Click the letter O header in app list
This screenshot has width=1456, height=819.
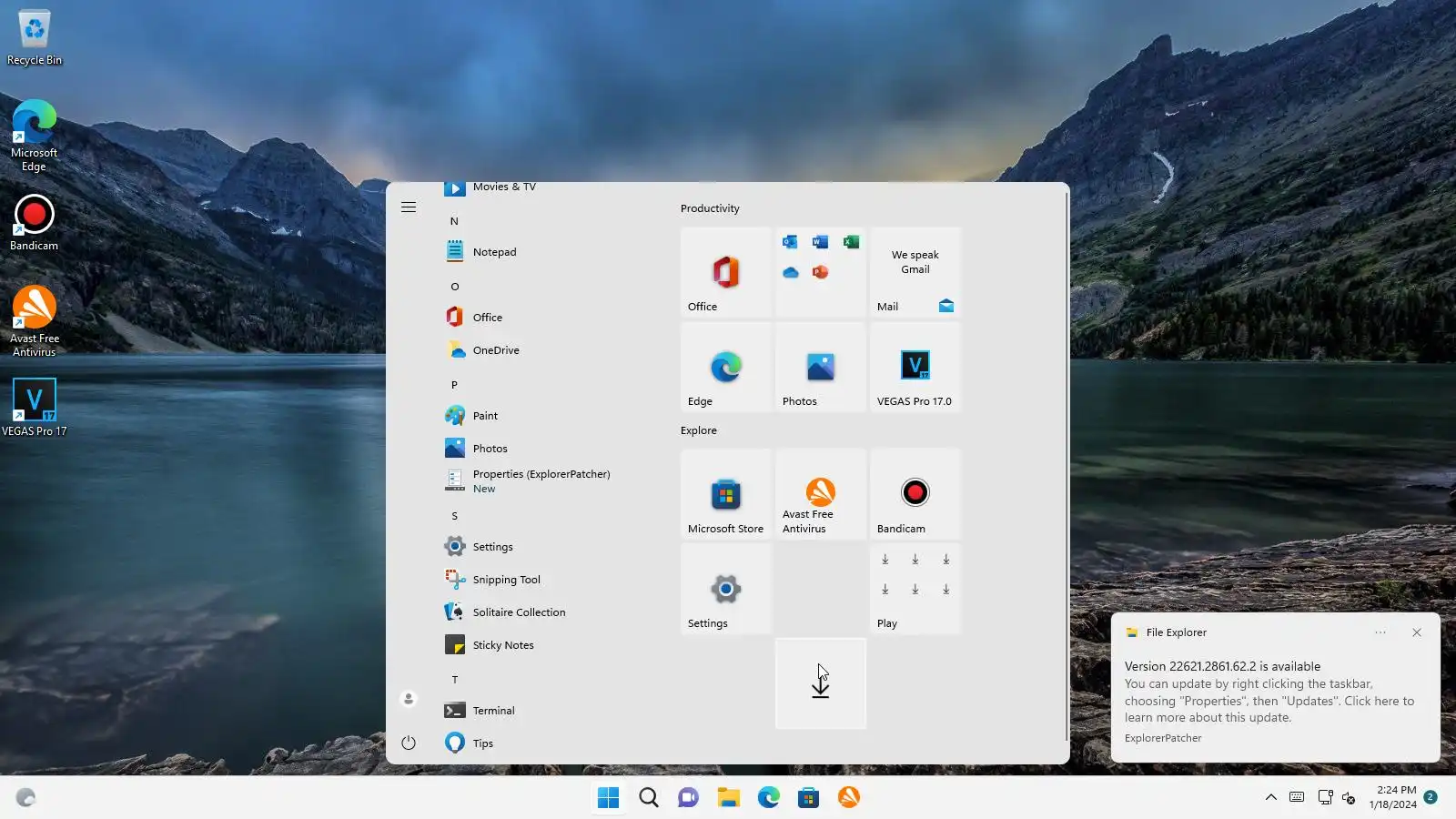coord(455,287)
